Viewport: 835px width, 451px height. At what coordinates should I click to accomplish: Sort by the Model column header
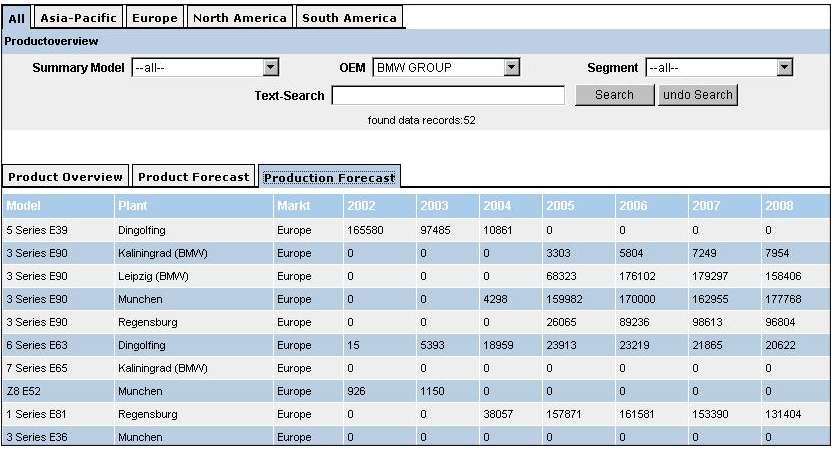tap(23, 206)
